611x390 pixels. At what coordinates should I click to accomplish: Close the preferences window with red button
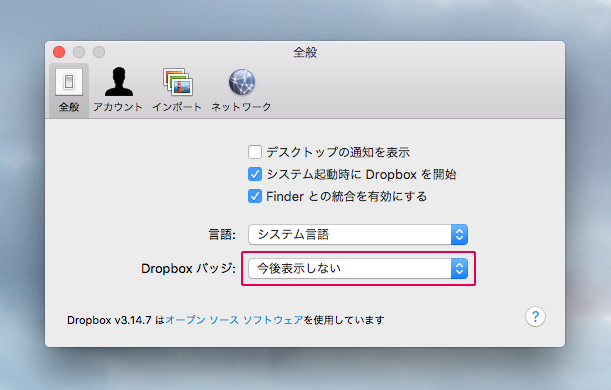click(x=59, y=52)
